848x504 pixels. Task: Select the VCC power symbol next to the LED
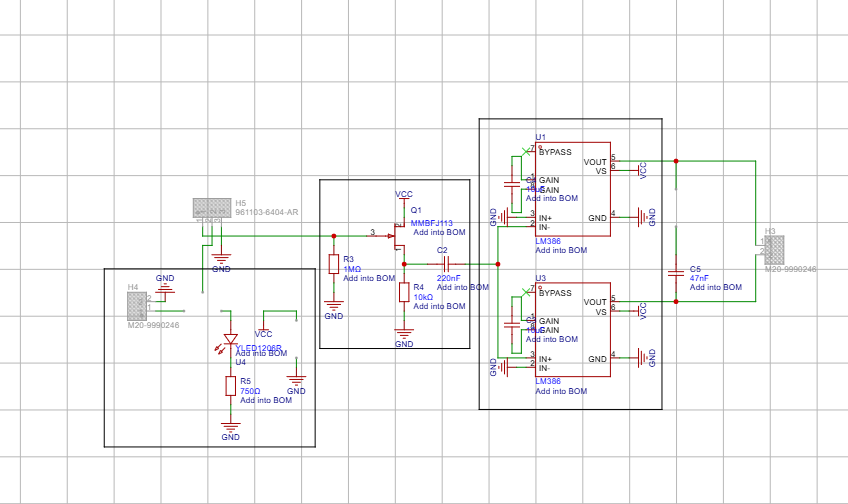tap(263, 331)
